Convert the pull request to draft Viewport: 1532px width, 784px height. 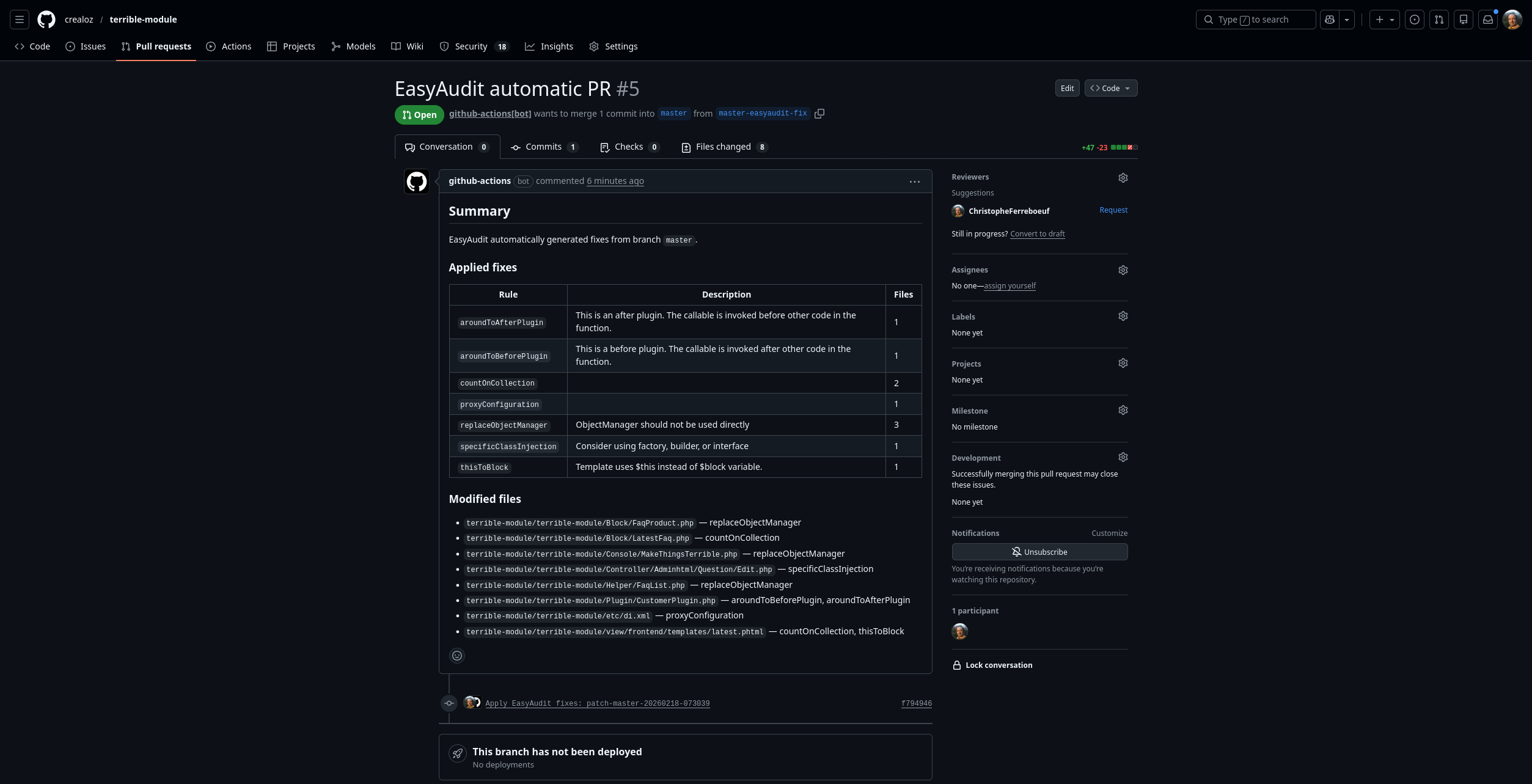[1037, 233]
